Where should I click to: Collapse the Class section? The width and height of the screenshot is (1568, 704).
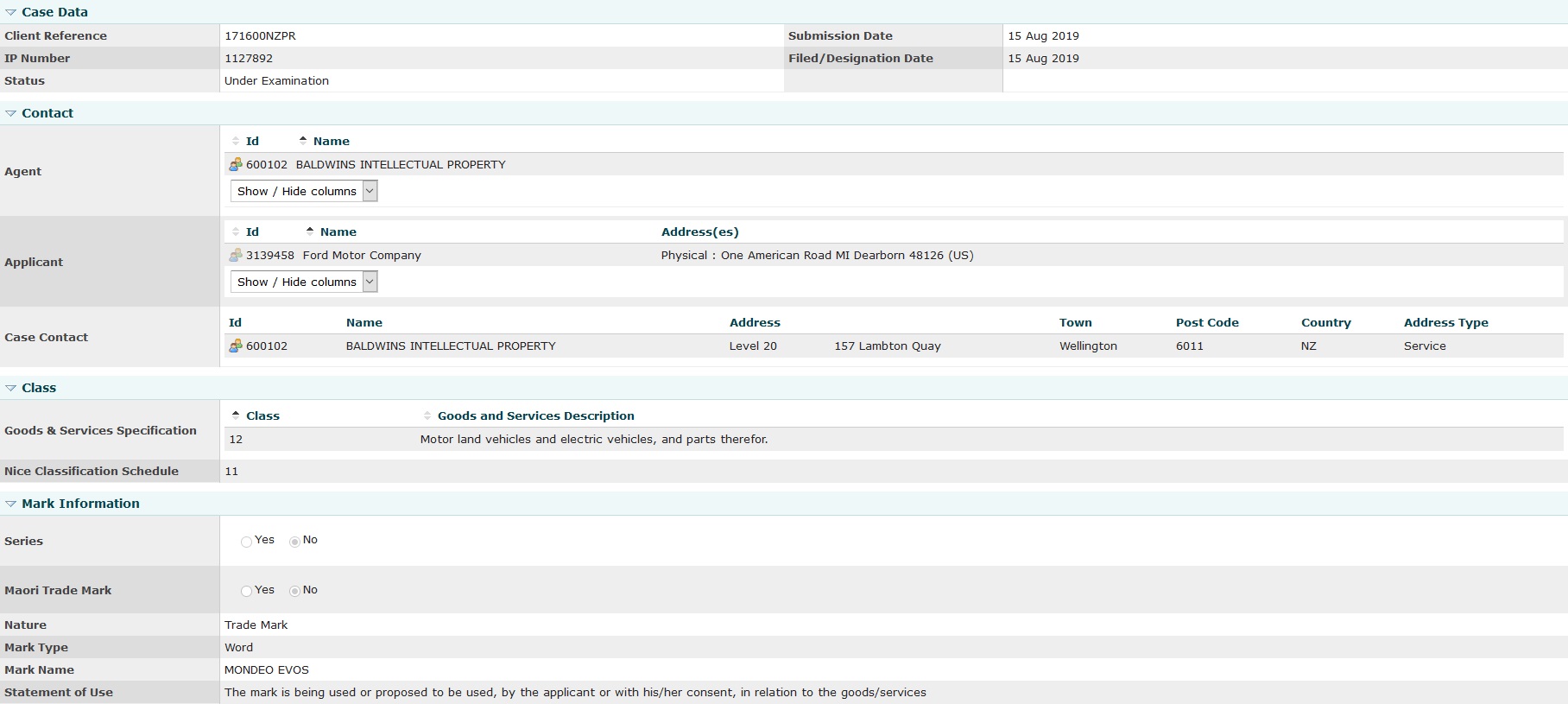click(x=11, y=388)
